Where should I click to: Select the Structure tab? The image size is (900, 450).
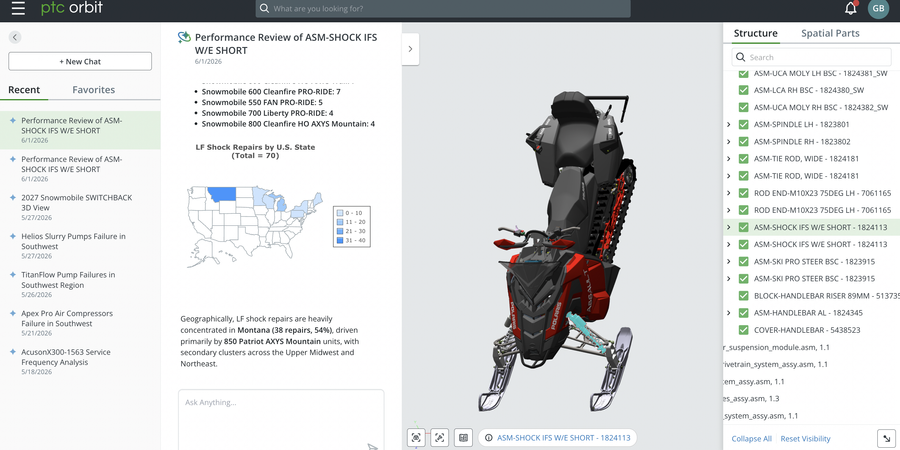[x=755, y=33]
